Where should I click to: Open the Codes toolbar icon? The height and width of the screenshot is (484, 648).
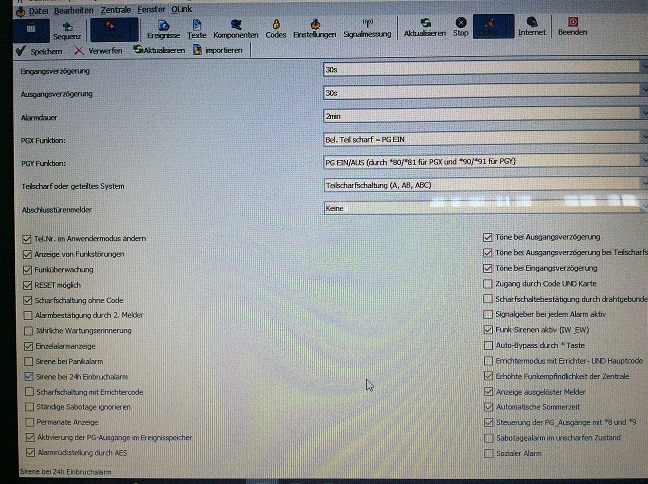click(276, 27)
